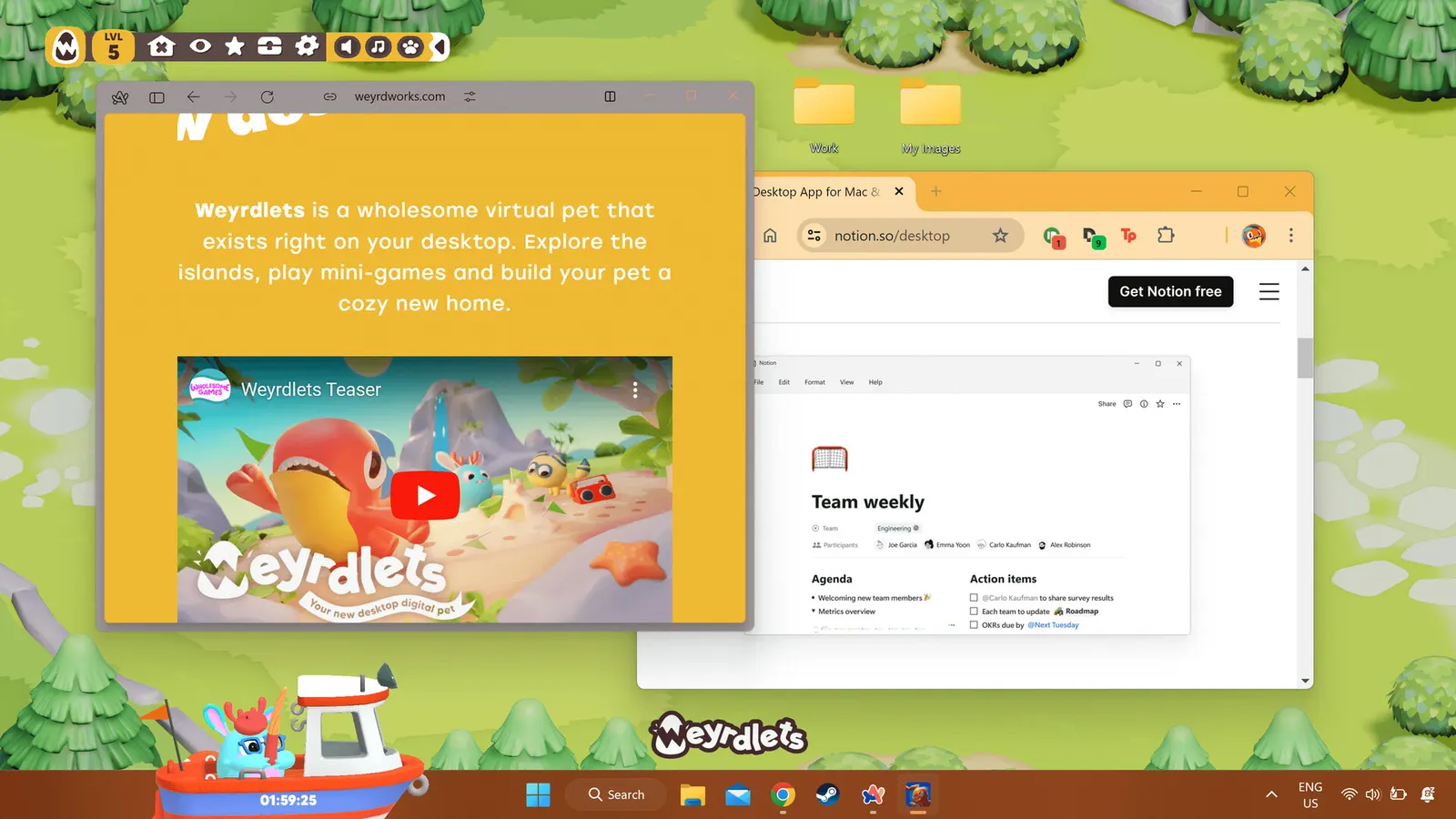Open the red Tp extension

click(x=1128, y=236)
